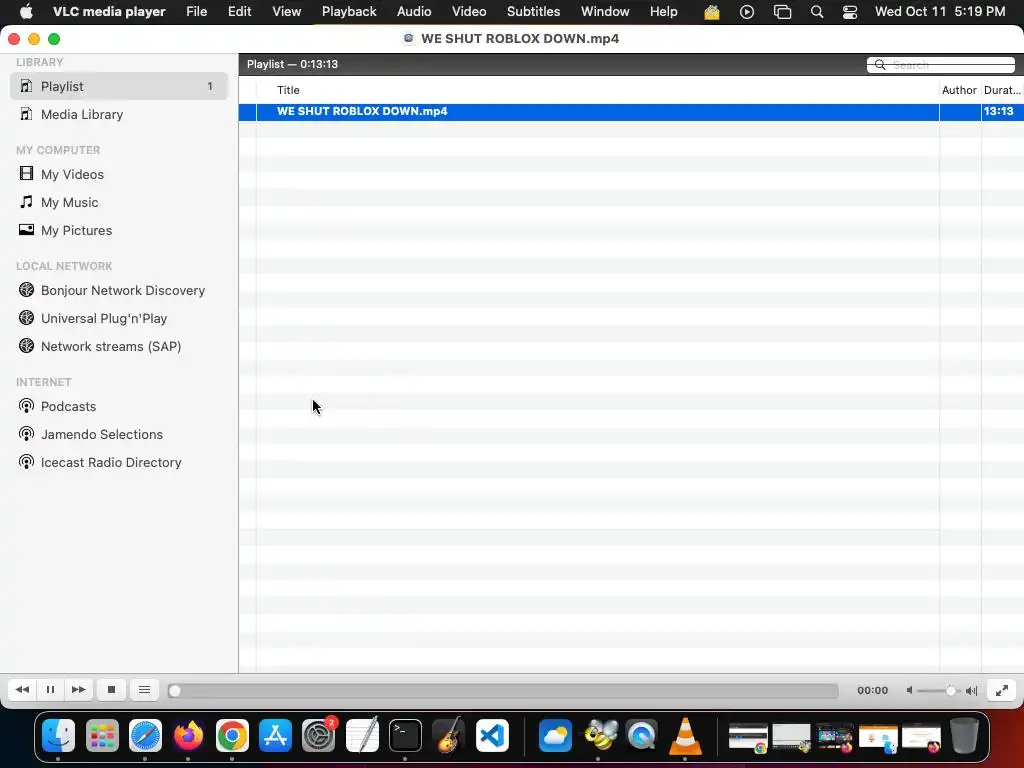Open Google Chrome from the Dock

click(x=232, y=736)
